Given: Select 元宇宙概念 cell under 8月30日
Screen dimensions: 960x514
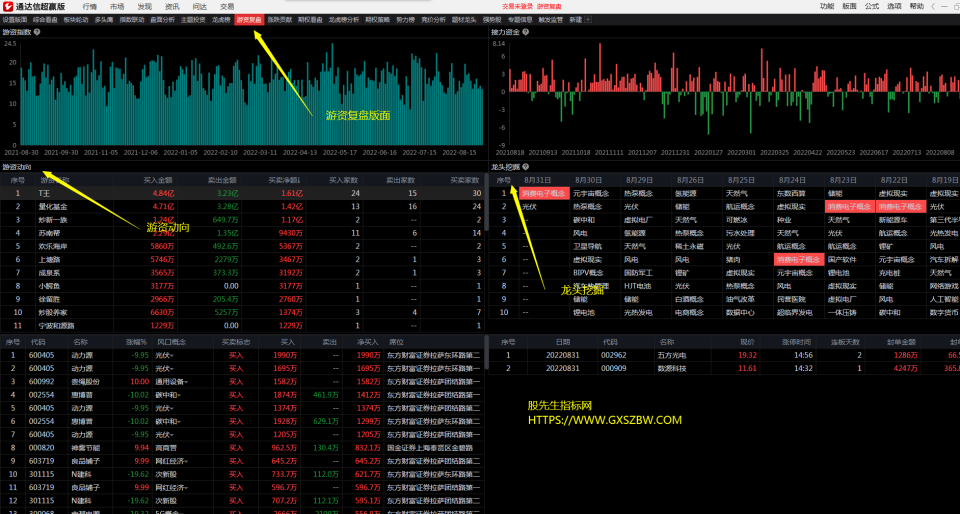Looking at the screenshot, I should coord(590,193).
